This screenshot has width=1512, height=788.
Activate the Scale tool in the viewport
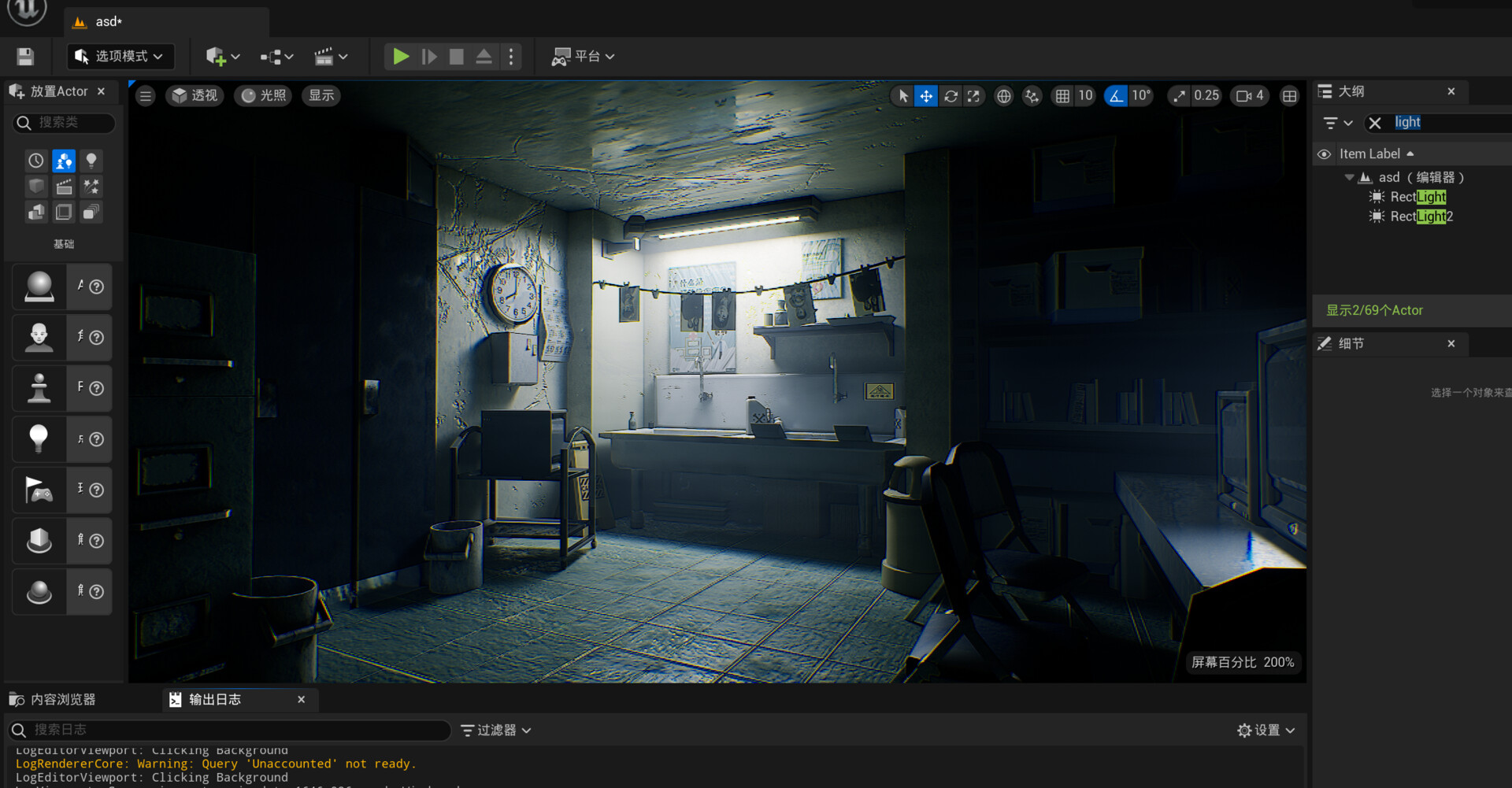click(974, 95)
